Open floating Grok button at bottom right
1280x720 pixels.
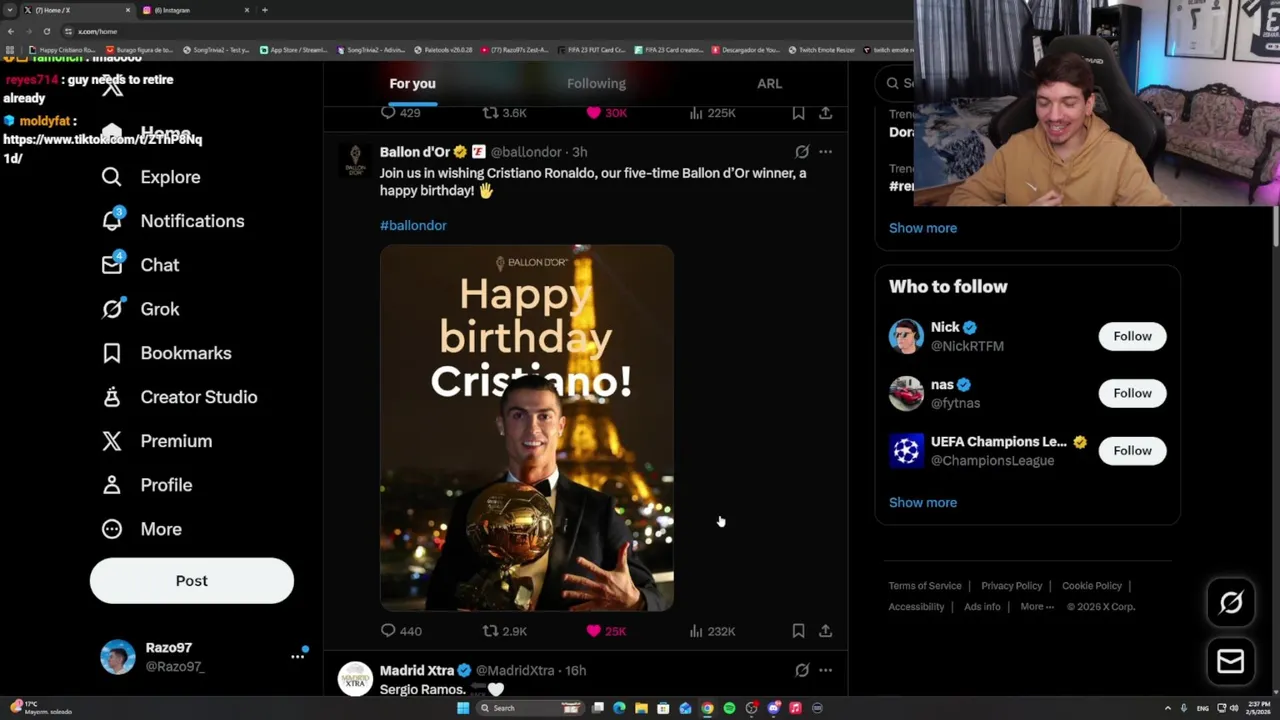coord(1231,602)
